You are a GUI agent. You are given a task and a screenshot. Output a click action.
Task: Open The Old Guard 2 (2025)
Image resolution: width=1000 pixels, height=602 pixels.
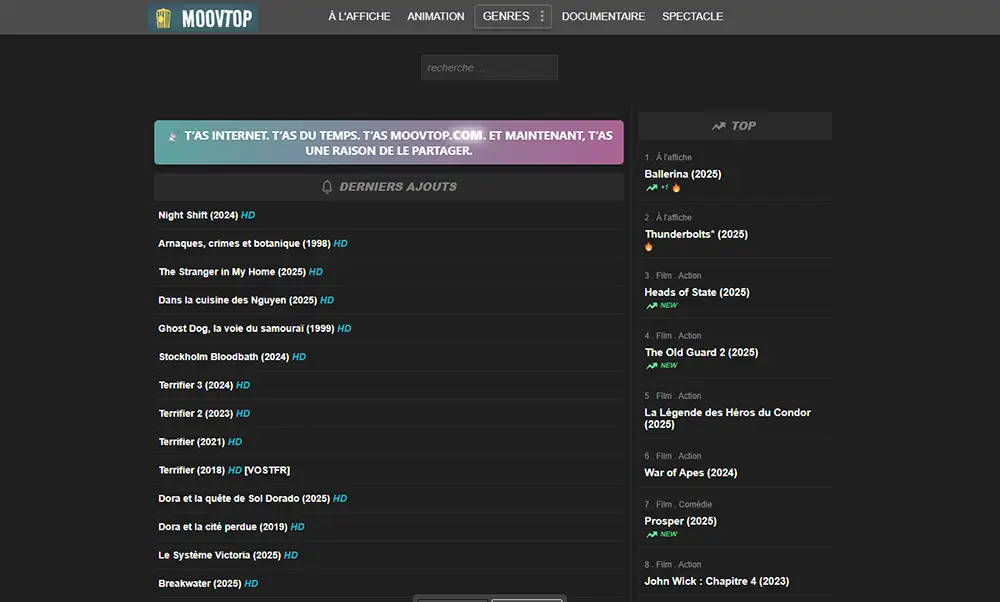pos(701,352)
